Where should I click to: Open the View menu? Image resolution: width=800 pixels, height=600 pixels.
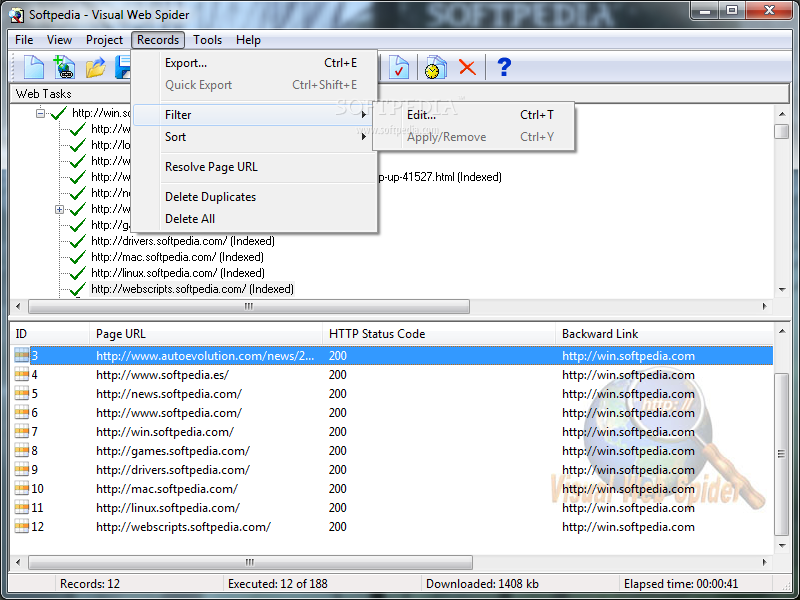59,40
